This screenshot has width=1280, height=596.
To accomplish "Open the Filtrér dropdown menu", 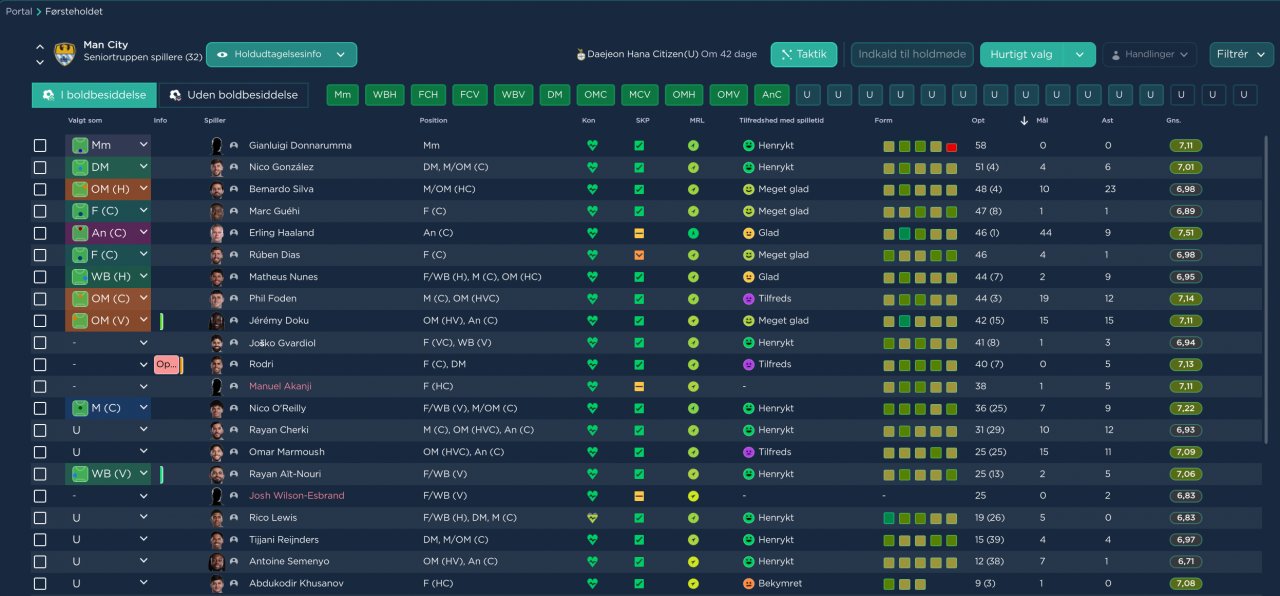I will [1240, 55].
